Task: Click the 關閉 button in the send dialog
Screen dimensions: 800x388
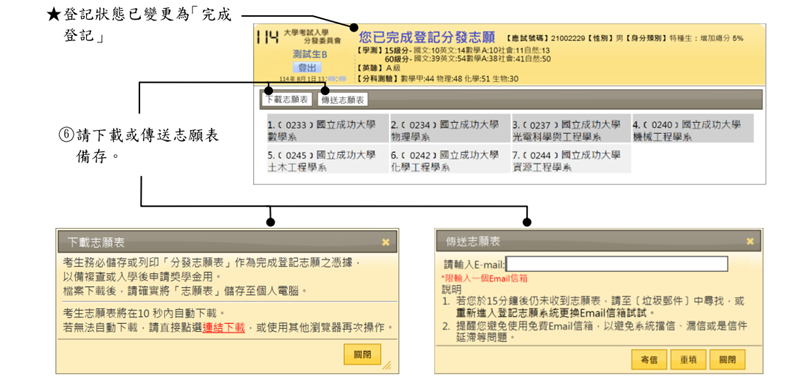Action: tap(728, 359)
